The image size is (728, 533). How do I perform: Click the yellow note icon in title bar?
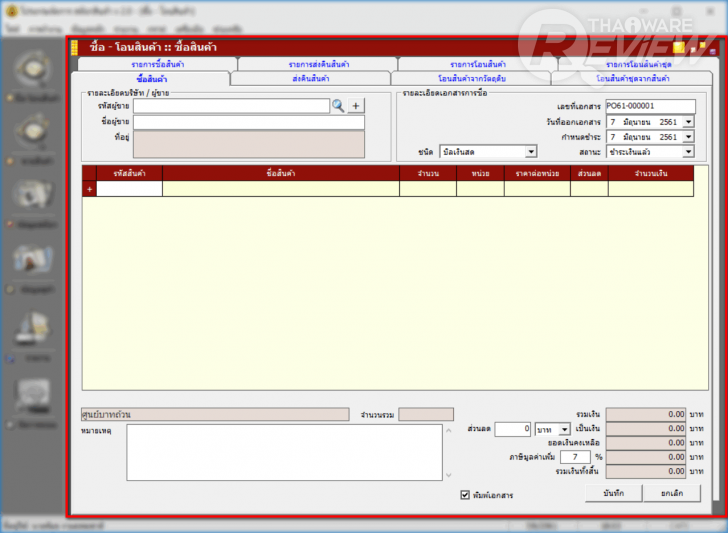[x=679, y=47]
